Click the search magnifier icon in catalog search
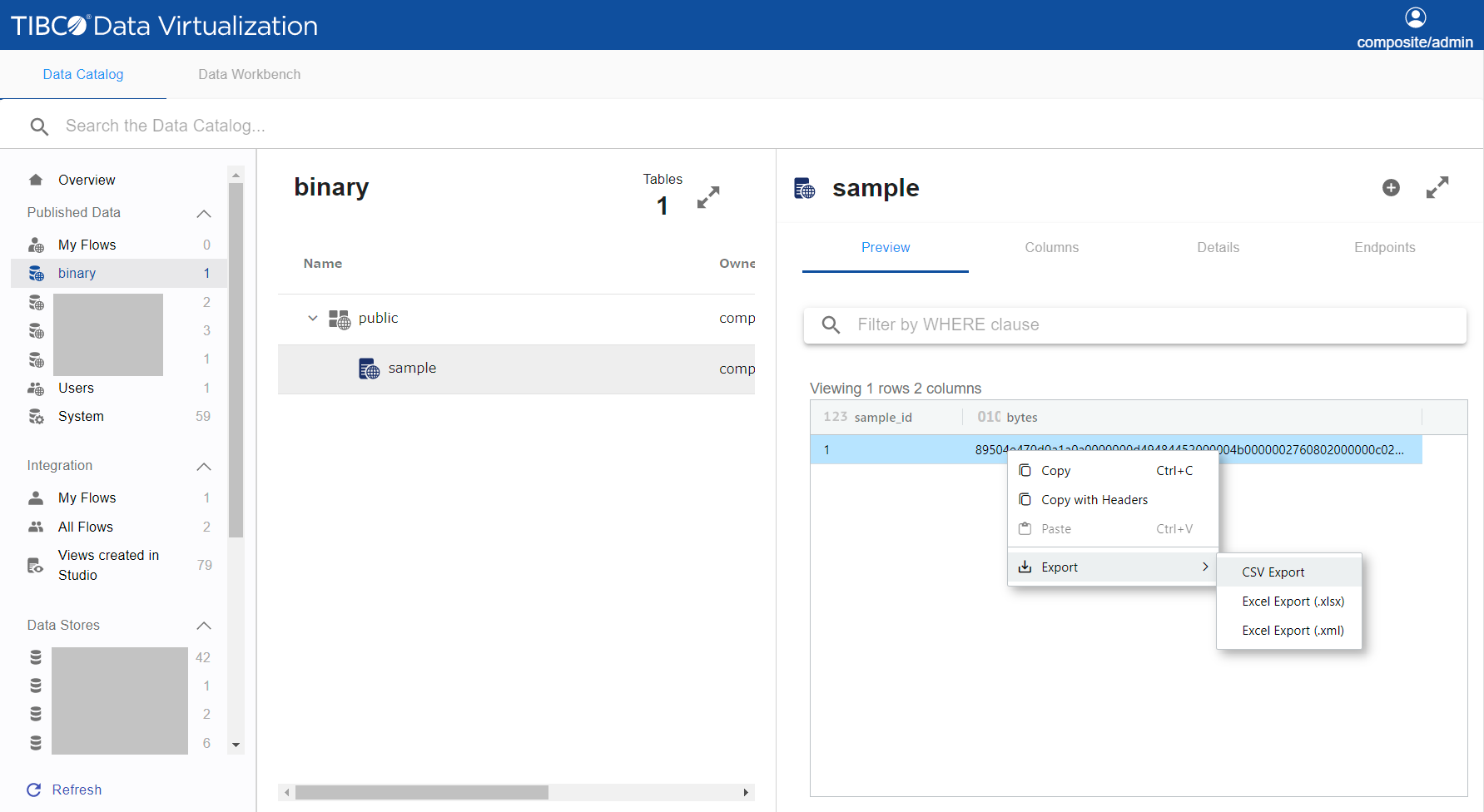This screenshot has height=812, width=1484. point(39,126)
